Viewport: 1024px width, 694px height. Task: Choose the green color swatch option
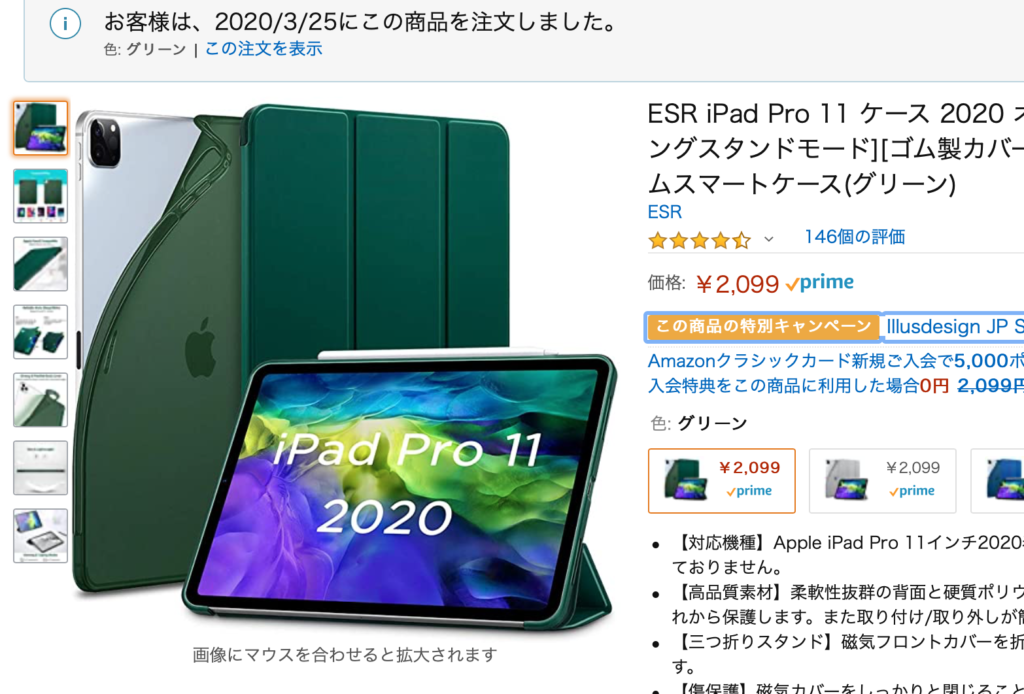[x=722, y=481]
